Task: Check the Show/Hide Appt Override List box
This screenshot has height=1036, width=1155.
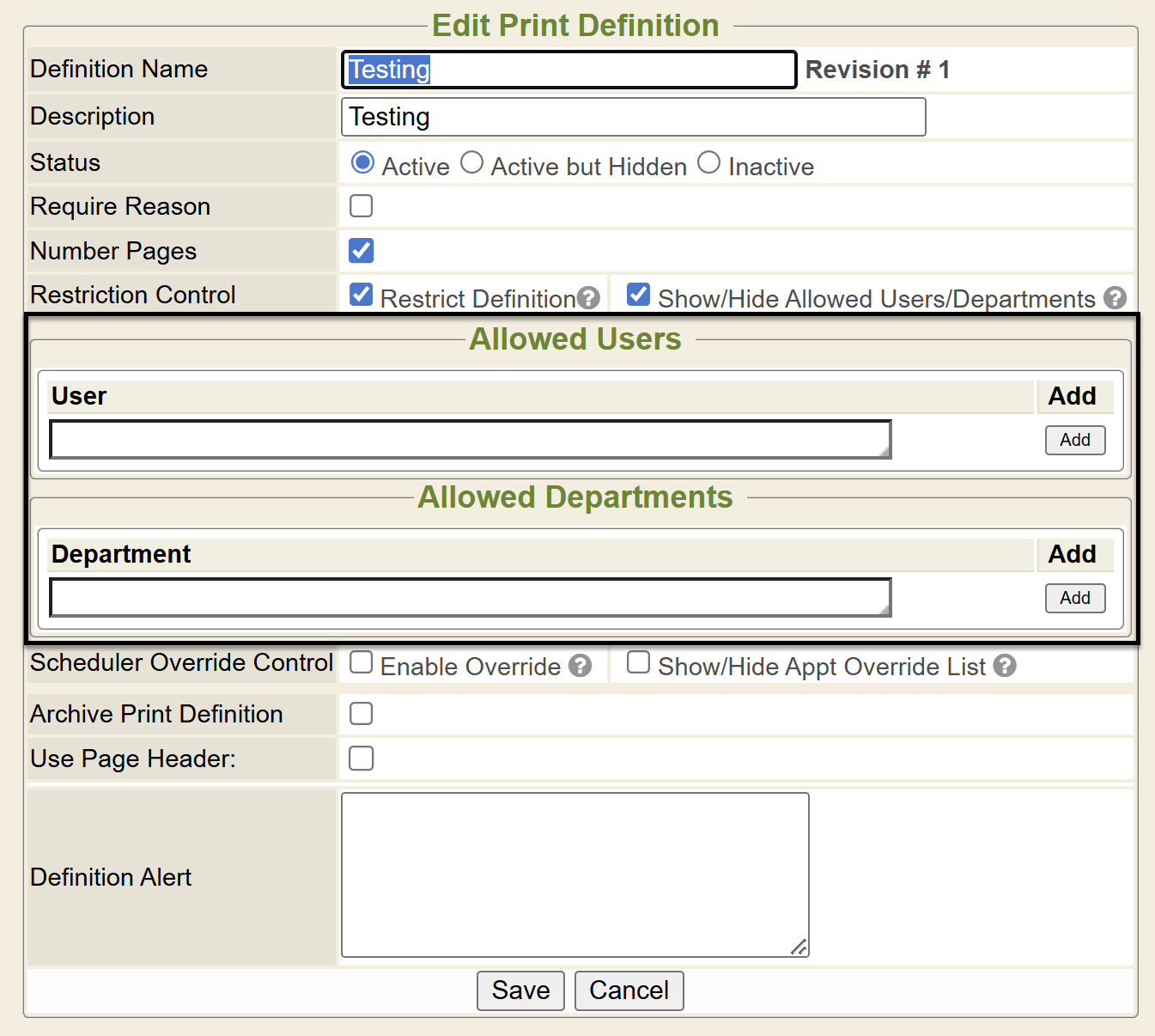Action: (638, 662)
